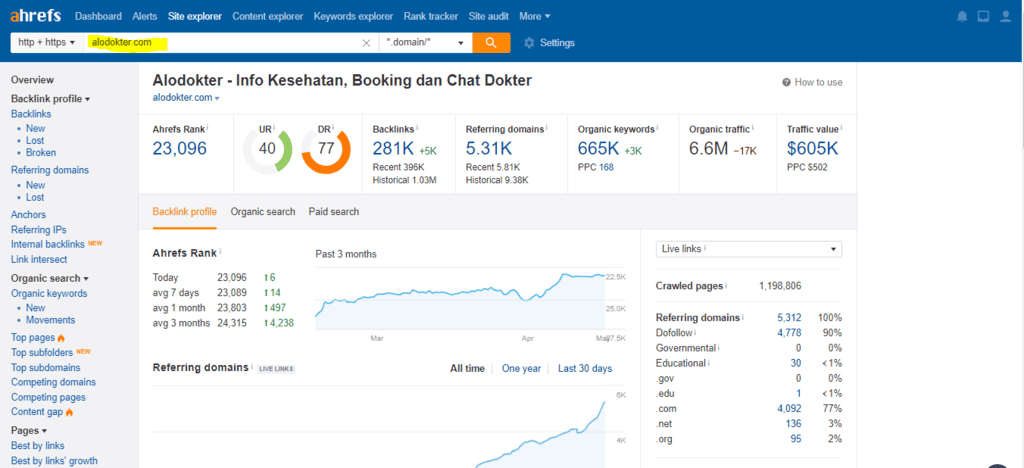
Task: Click the UR 40 gauge
Action: click(267, 149)
